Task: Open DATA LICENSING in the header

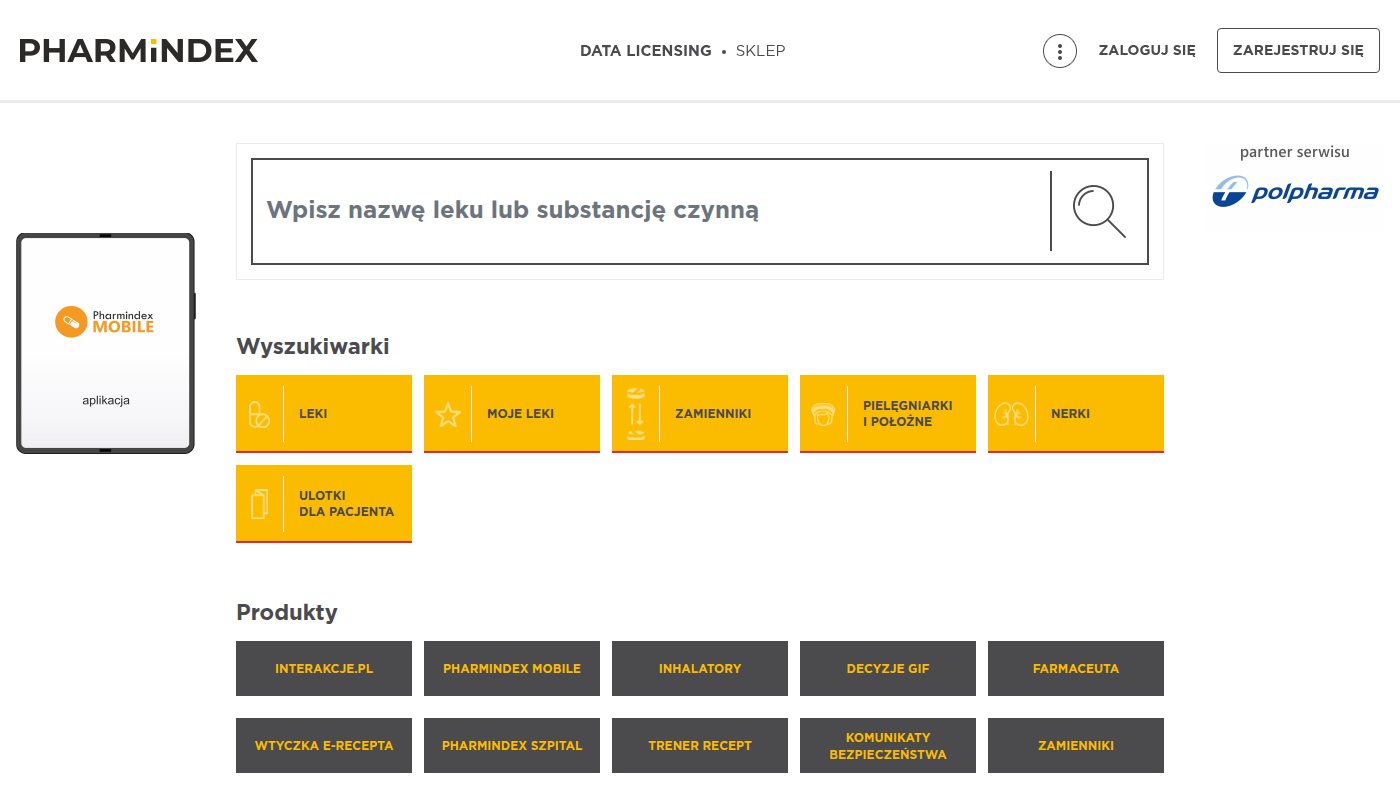Action: tap(646, 50)
